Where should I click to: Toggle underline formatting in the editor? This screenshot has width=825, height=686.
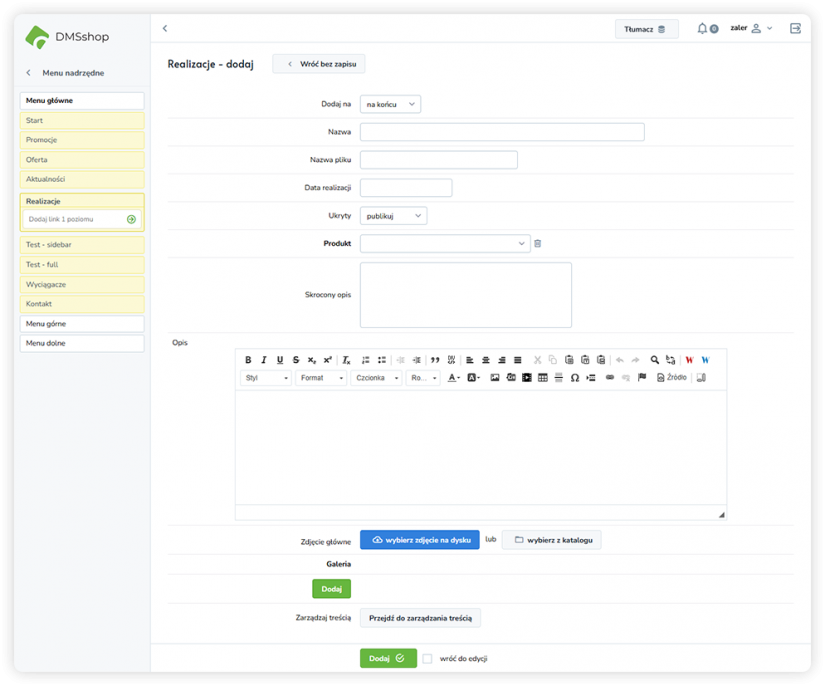click(280, 360)
